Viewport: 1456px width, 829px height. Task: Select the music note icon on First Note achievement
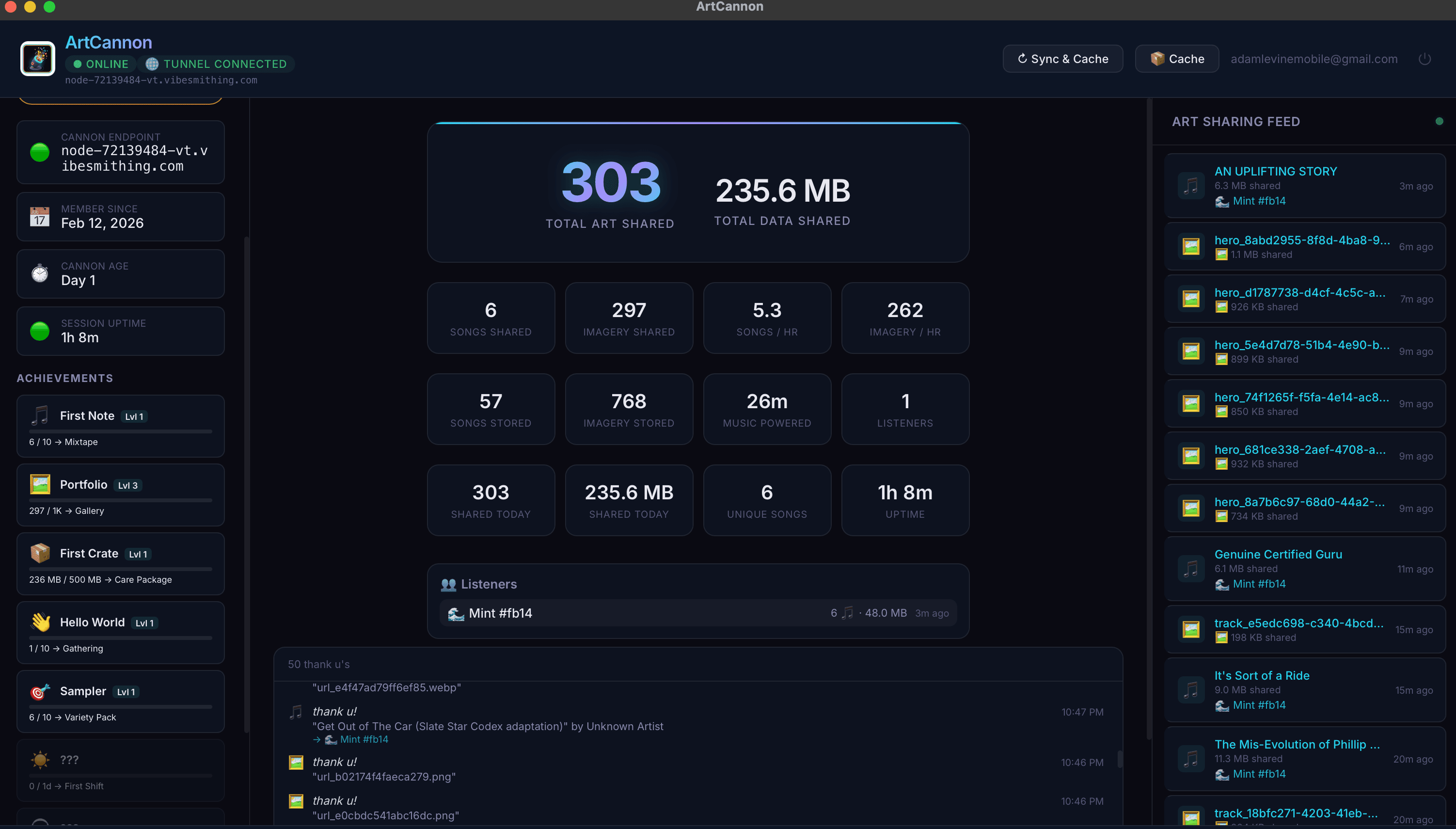pos(39,415)
